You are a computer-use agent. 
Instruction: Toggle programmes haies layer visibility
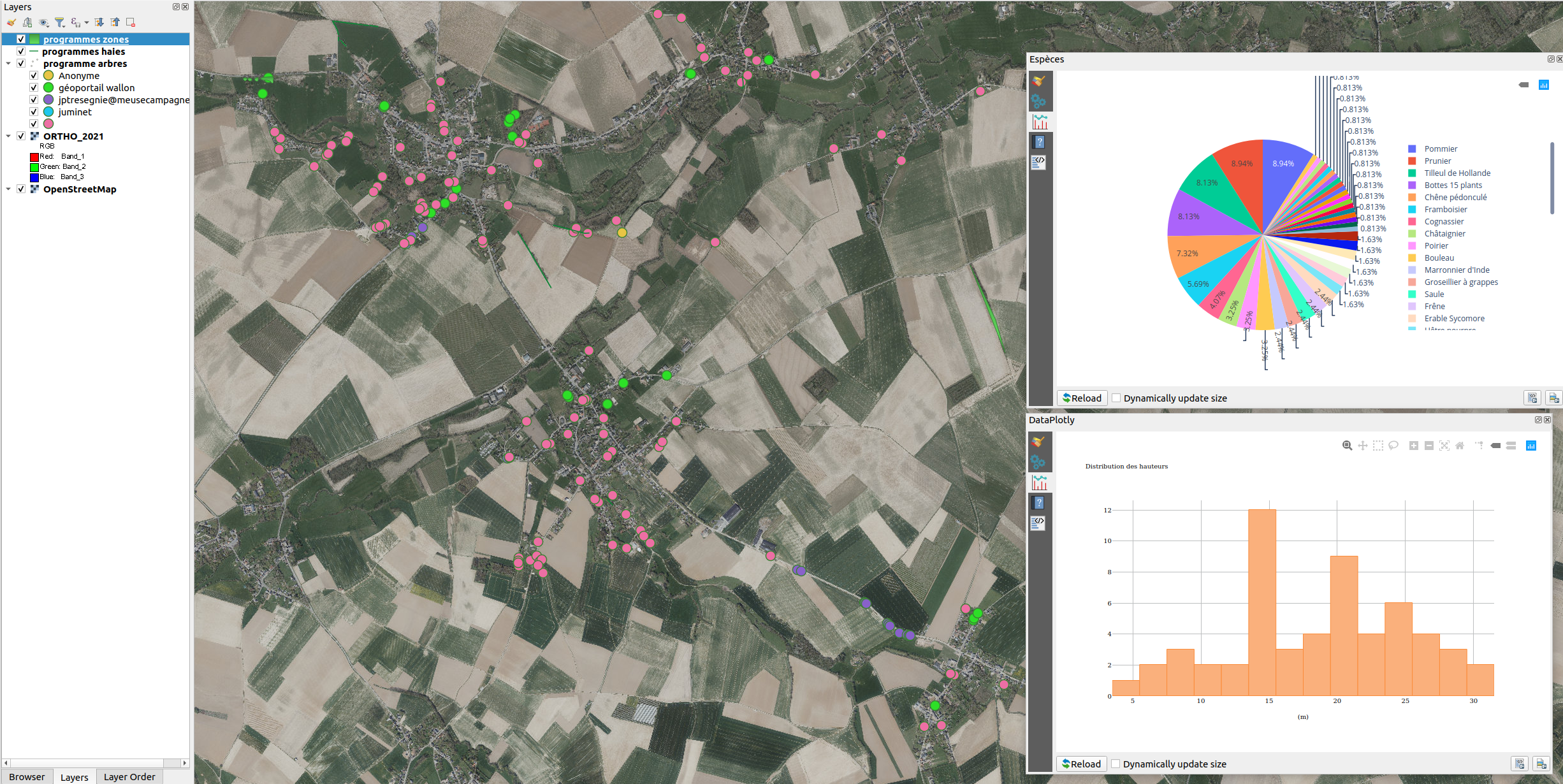coord(21,52)
